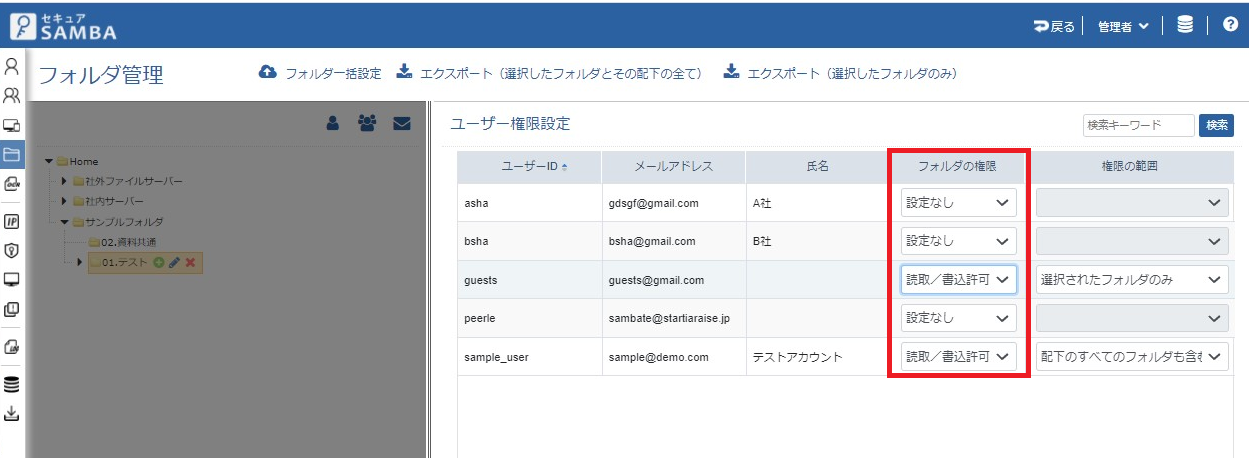The height and width of the screenshot is (458, 1249).
Task: Open the 管理者 menu in header
Action: click(x=1123, y=27)
